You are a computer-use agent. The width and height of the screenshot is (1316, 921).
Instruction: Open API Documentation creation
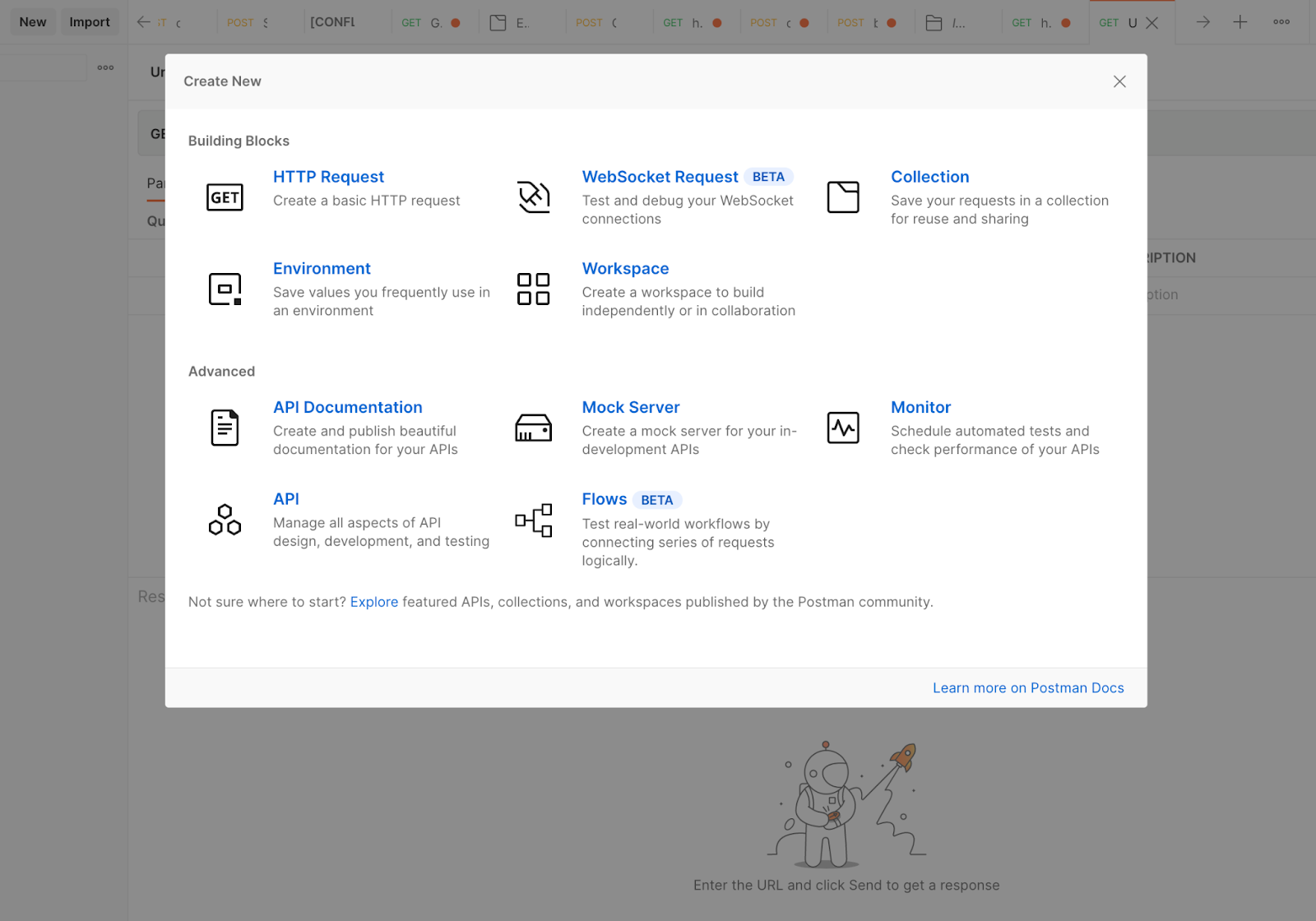click(x=347, y=407)
